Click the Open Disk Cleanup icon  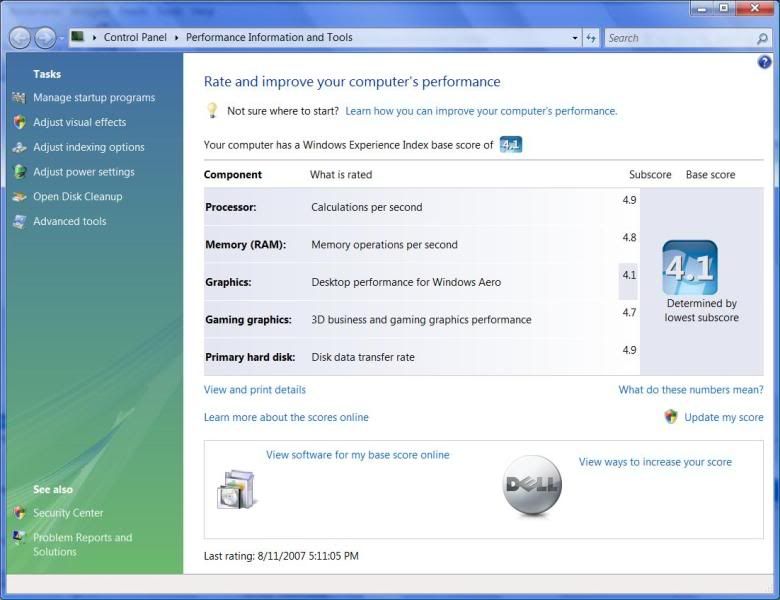[19, 197]
